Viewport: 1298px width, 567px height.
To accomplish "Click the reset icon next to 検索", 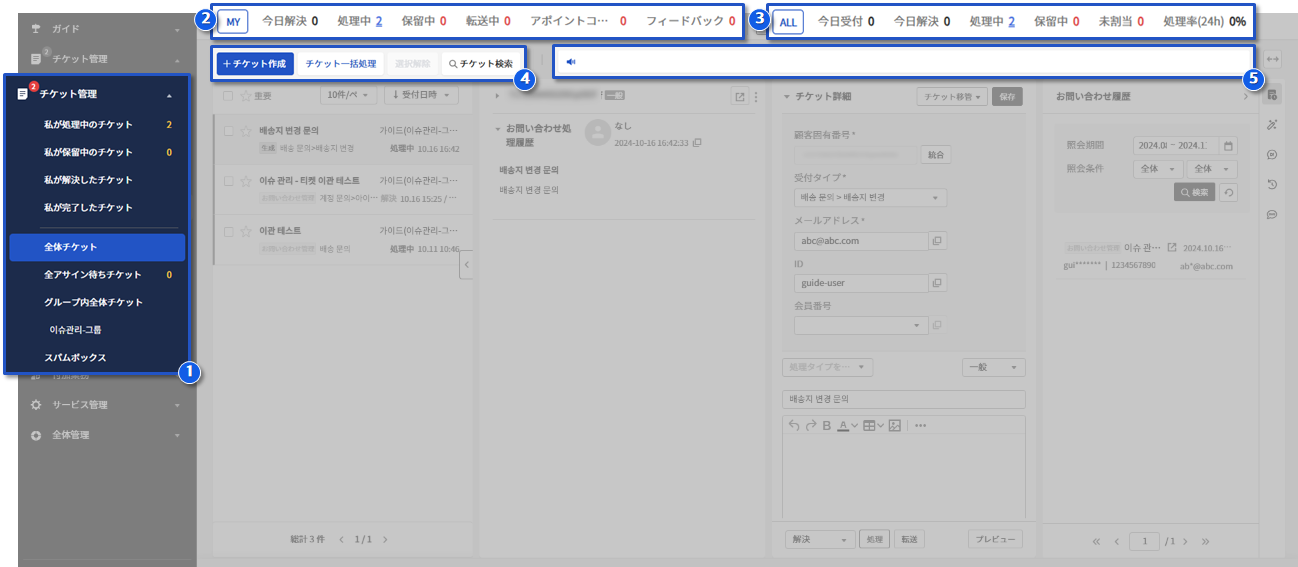I will coord(1229,192).
